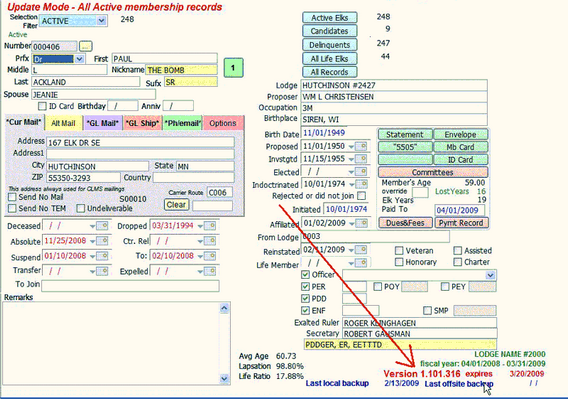
Task: Switch to the Cur Mail tab
Action: 24,122
